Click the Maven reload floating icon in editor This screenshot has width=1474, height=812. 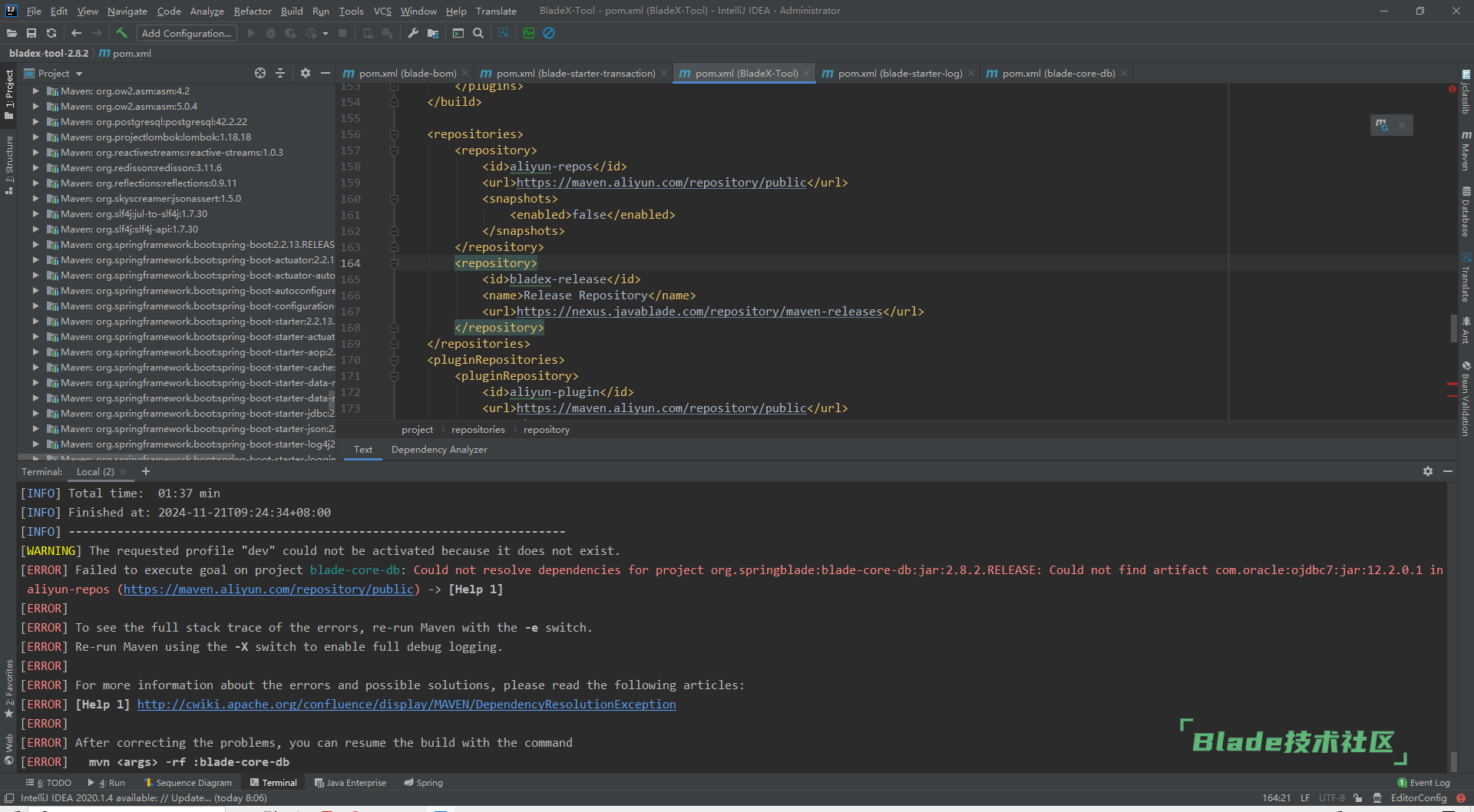click(1382, 124)
